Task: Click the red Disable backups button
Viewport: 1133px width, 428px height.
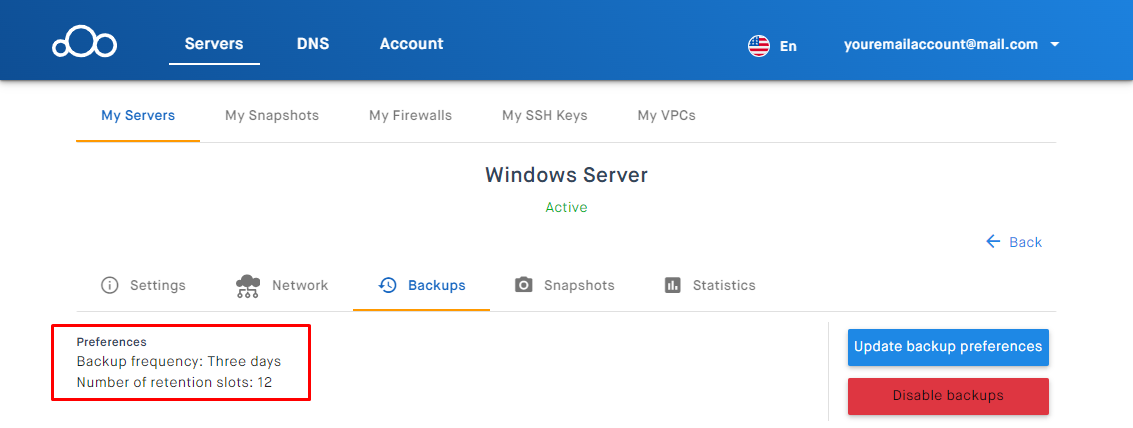Action: [x=948, y=395]
